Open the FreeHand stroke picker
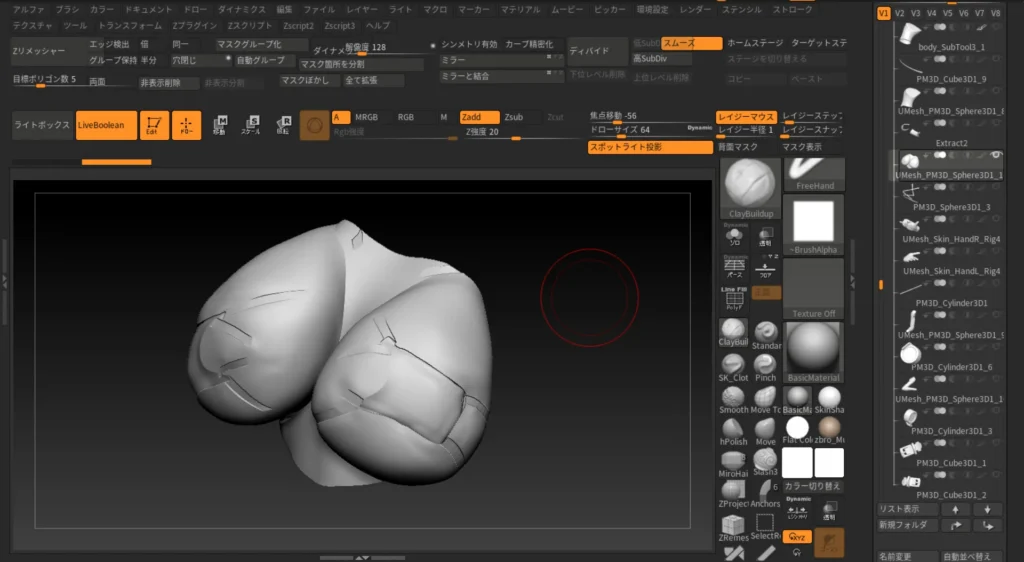1024x562 pixels. [814, 173]
